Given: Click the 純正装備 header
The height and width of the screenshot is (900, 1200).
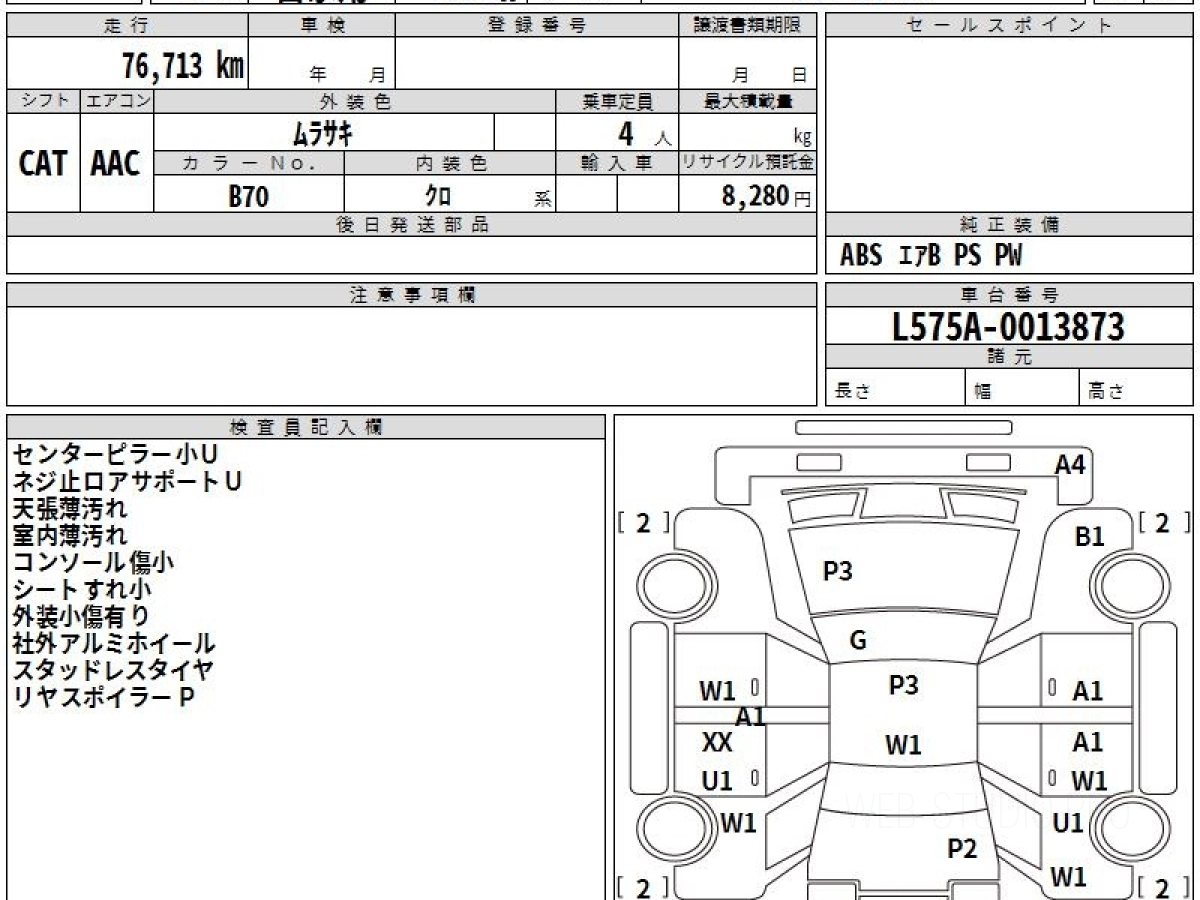Looking at the screenshot, I should [x=1009, y=225].
